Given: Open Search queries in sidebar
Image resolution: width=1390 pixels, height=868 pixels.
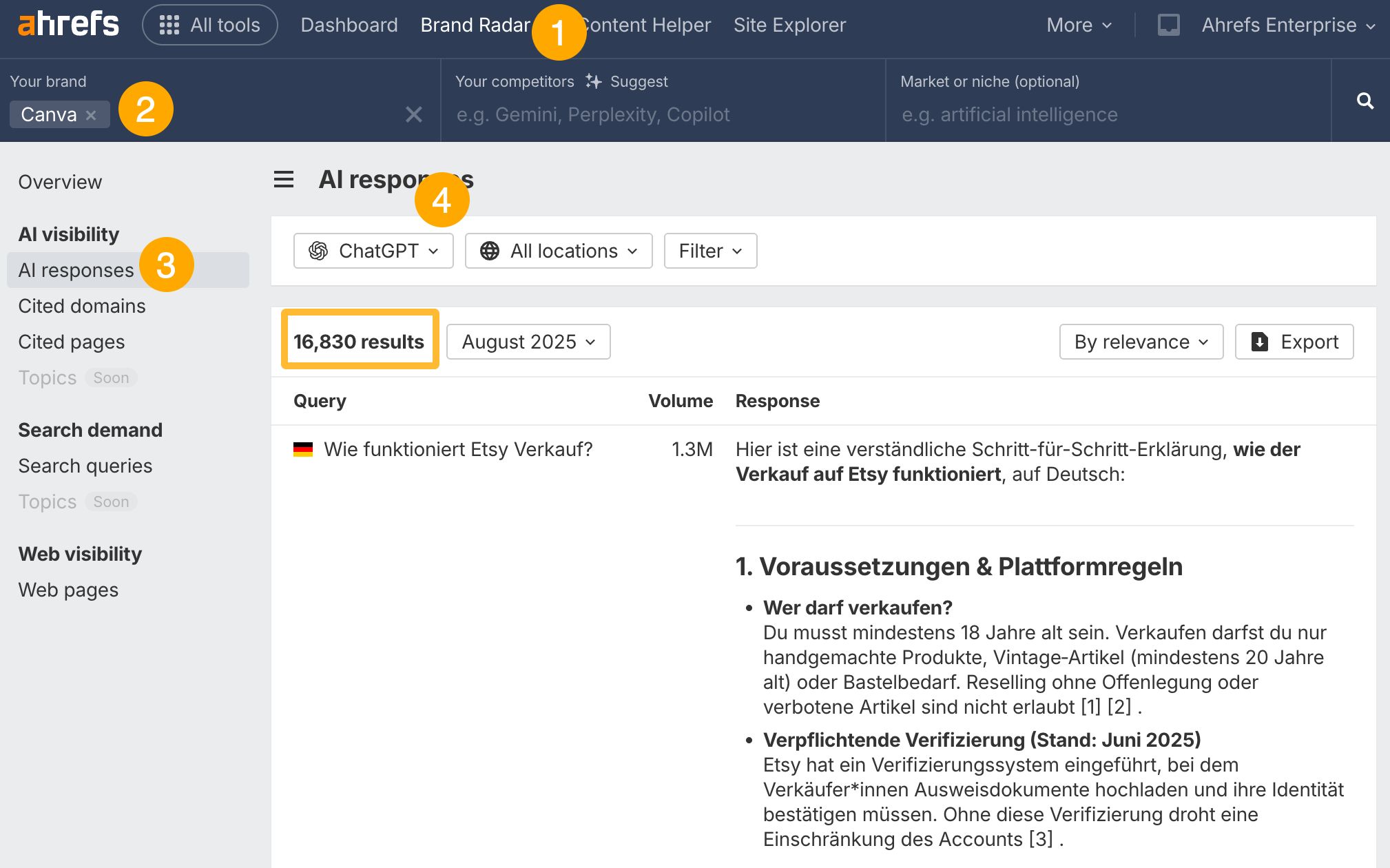Looking at the screenshot, I should coord(85,466).
